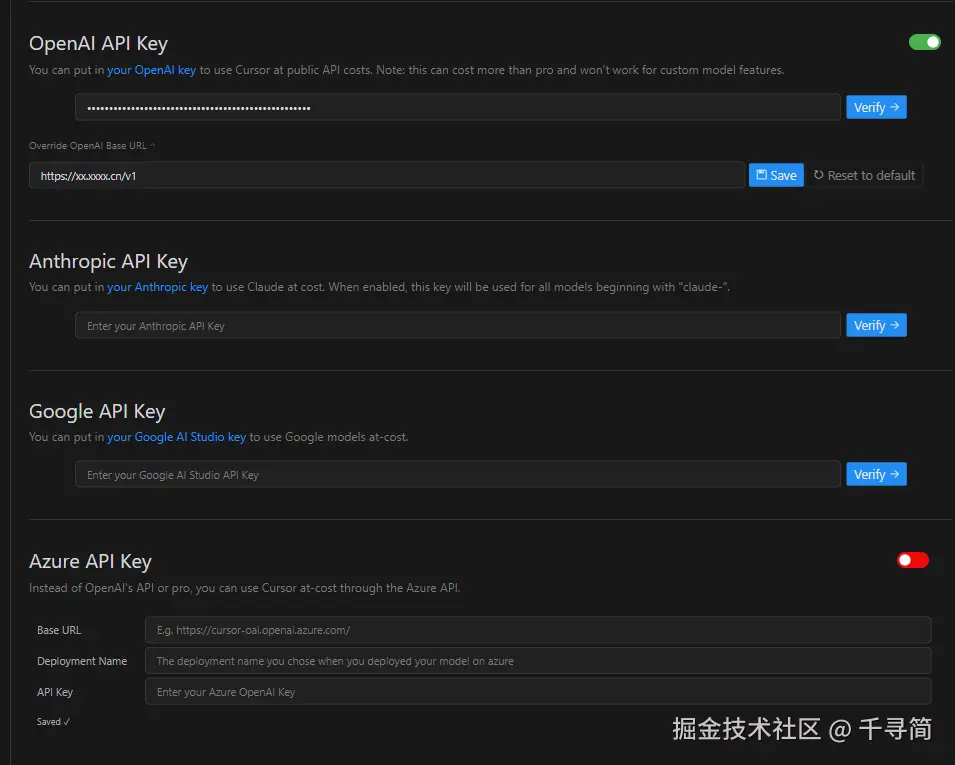Image resolution: width=955 pixels, height=765 pixels.
Task: Click the Azure Deployment Name field
Action: click(538, 661)
